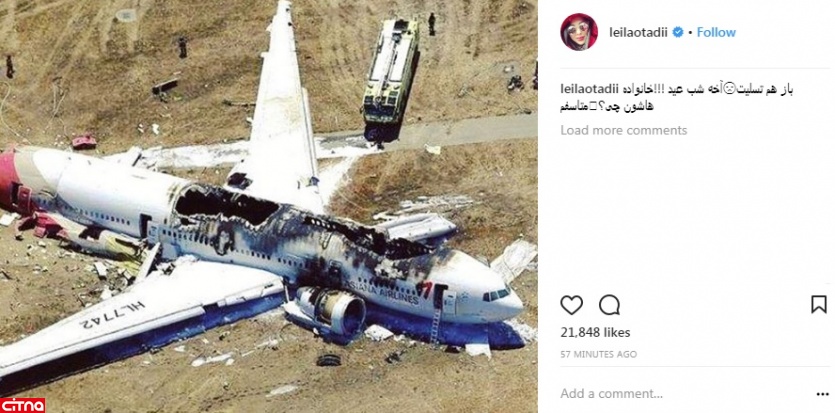Viewport: 835px width, 413px height.
Task: Click the HL7742 marking on the wing
Action: tap(113, 313)
